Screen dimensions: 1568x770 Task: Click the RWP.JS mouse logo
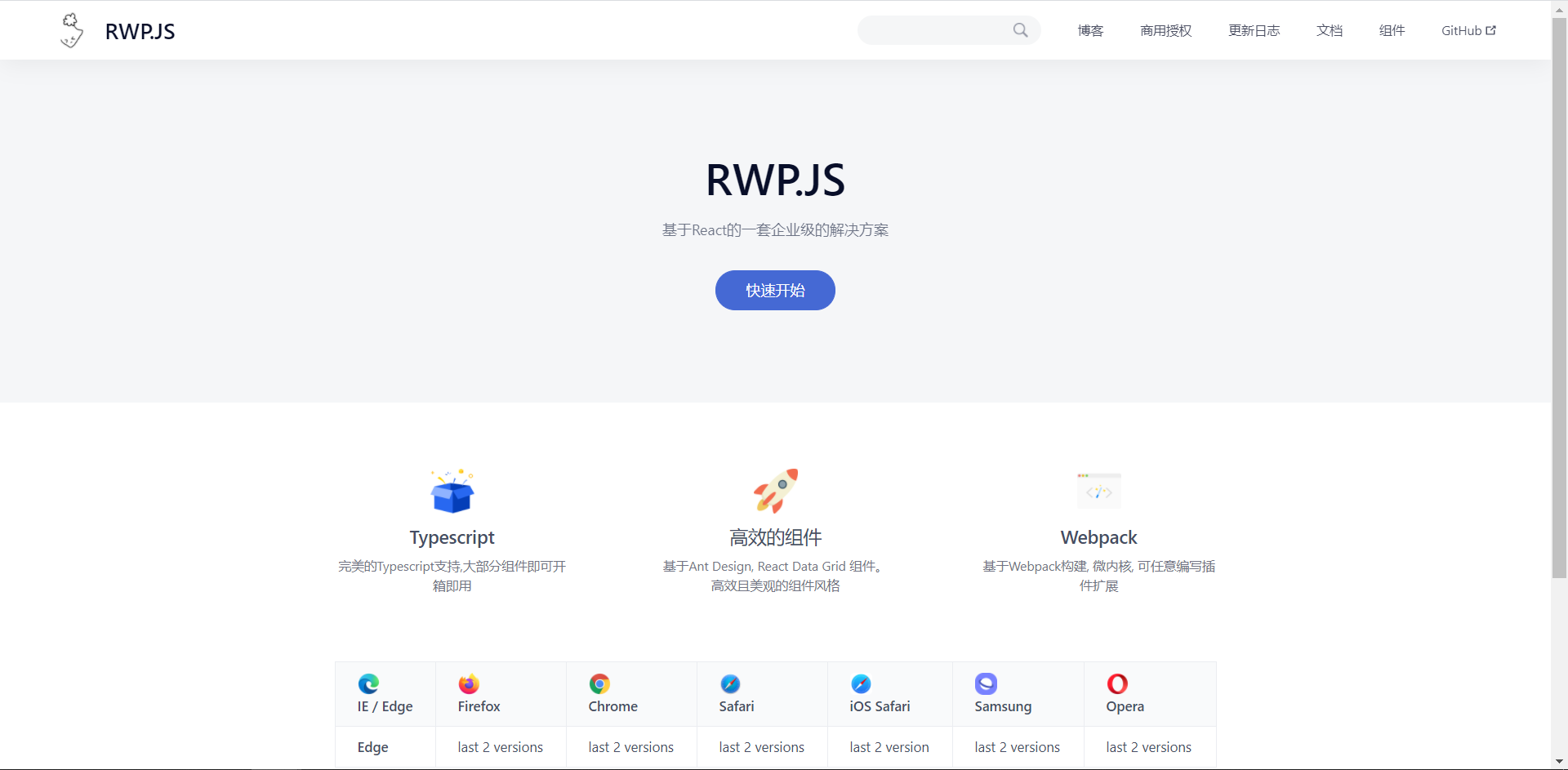tap(72, 30)
